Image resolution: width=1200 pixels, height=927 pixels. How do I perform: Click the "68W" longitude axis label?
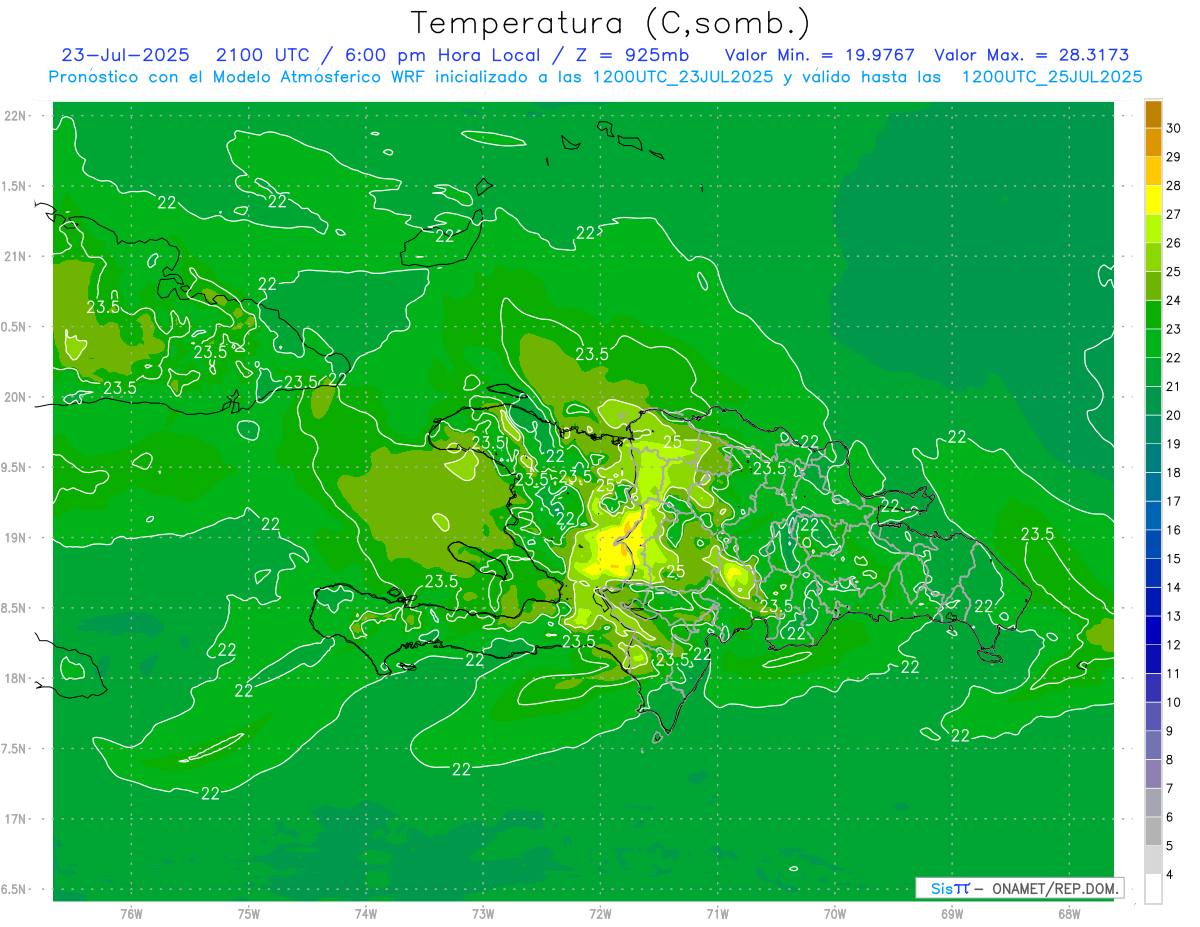1069,913
